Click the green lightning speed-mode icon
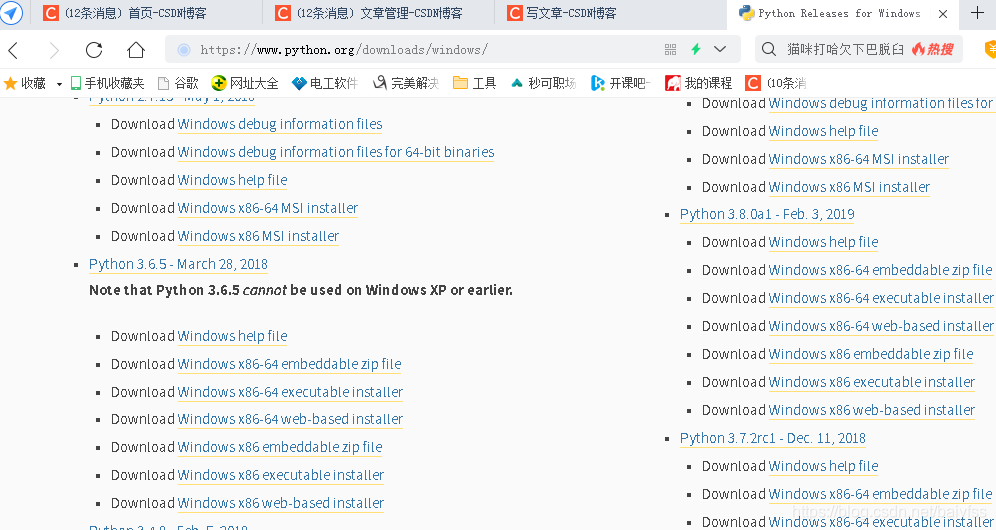Screen dimensions: 996x530 click(x=696, y=50)
